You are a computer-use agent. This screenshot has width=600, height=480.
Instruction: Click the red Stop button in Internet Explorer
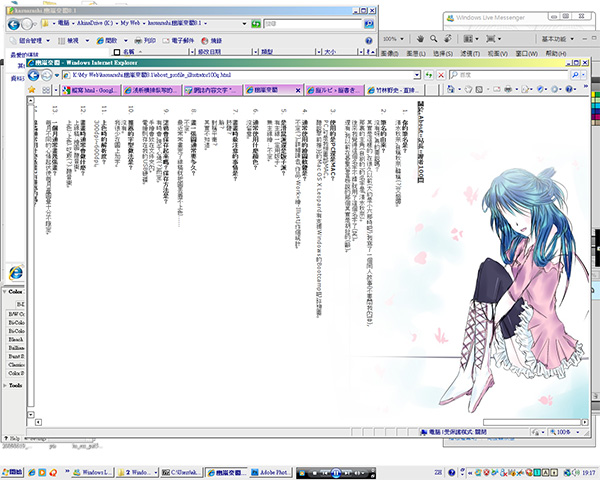point(441,75)
